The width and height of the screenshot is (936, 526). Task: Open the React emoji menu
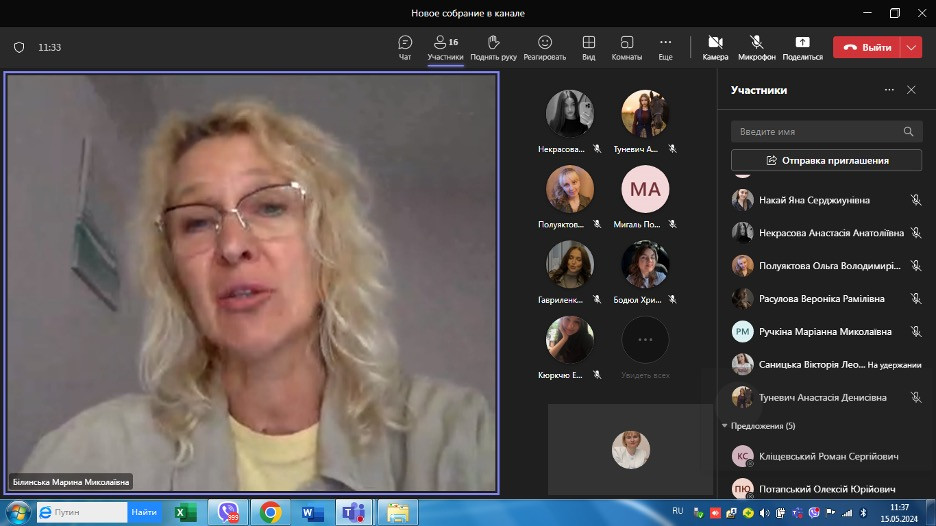click(x=545, y=47)
